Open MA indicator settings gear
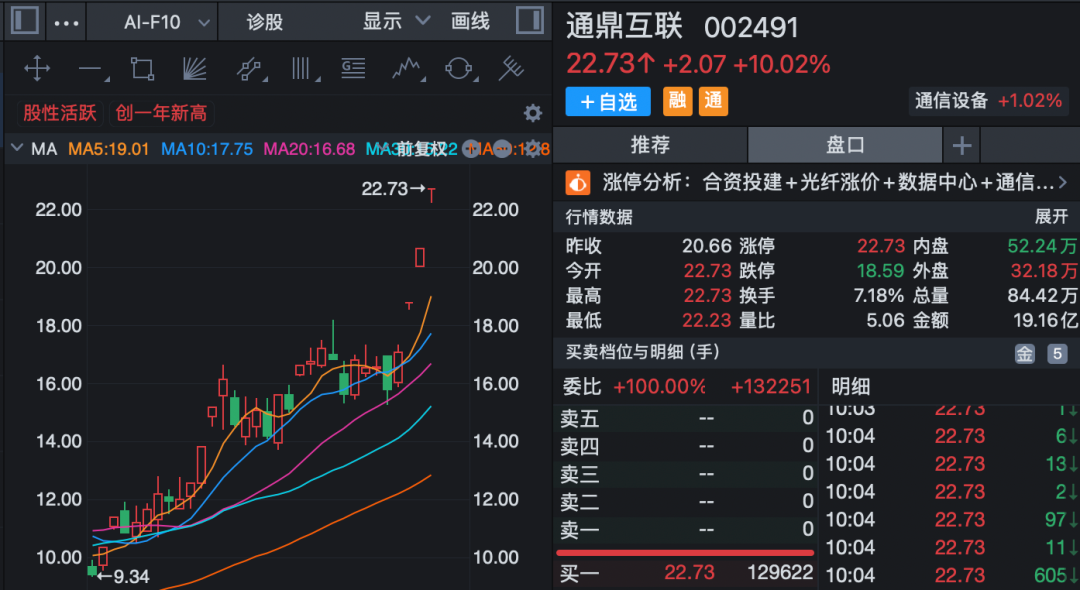 coord(532,149)
